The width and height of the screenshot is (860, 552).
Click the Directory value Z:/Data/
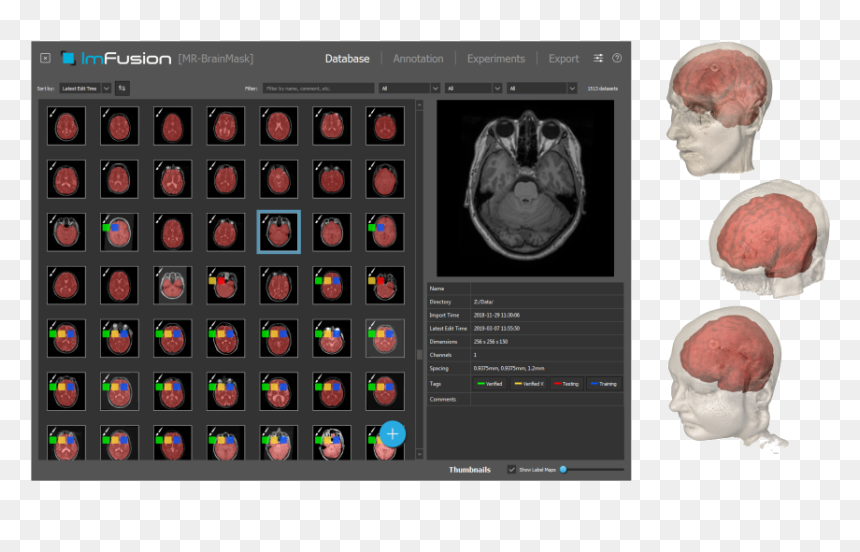coord(484,302)
